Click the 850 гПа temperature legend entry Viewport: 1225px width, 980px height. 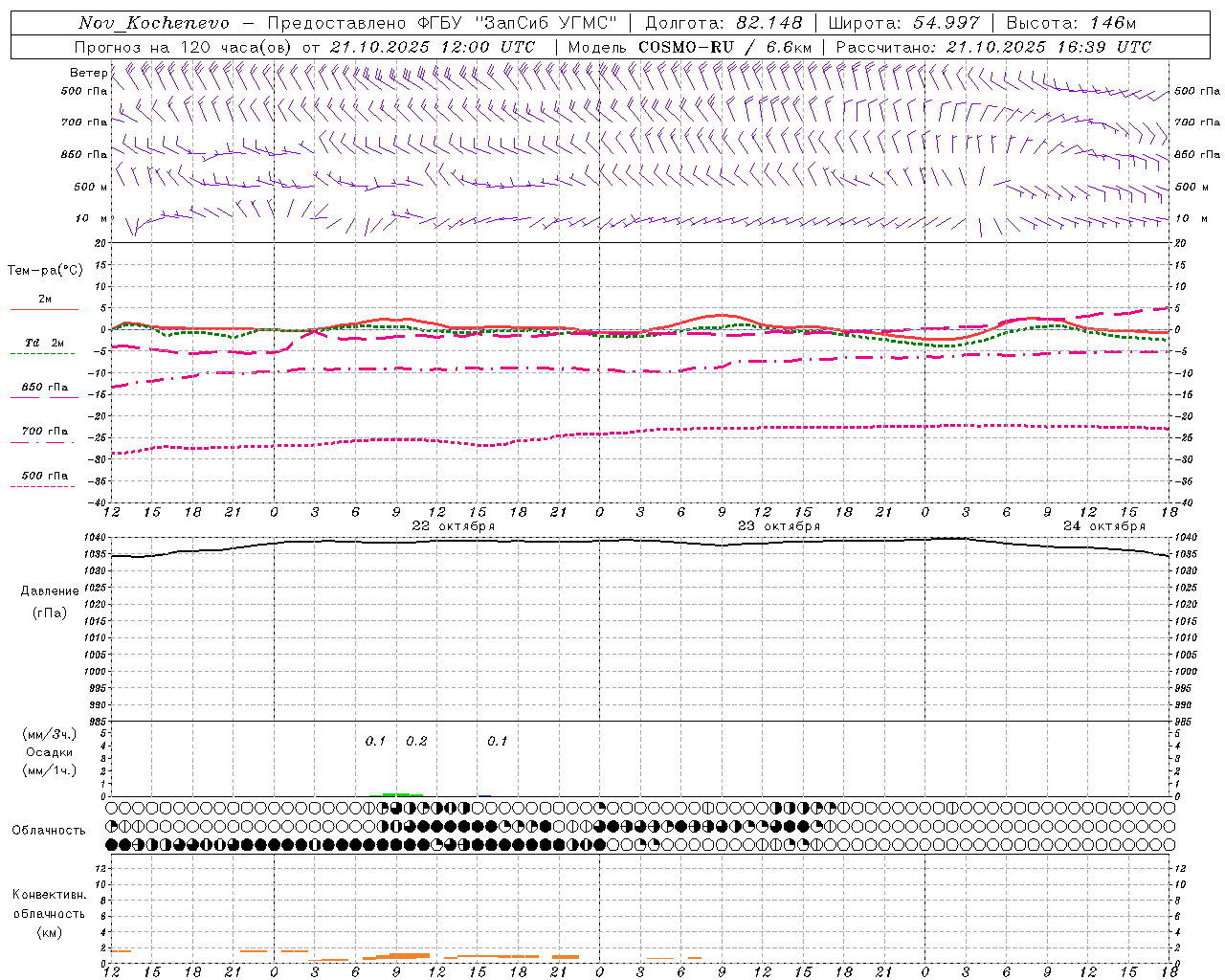click(x=44, y=388)
